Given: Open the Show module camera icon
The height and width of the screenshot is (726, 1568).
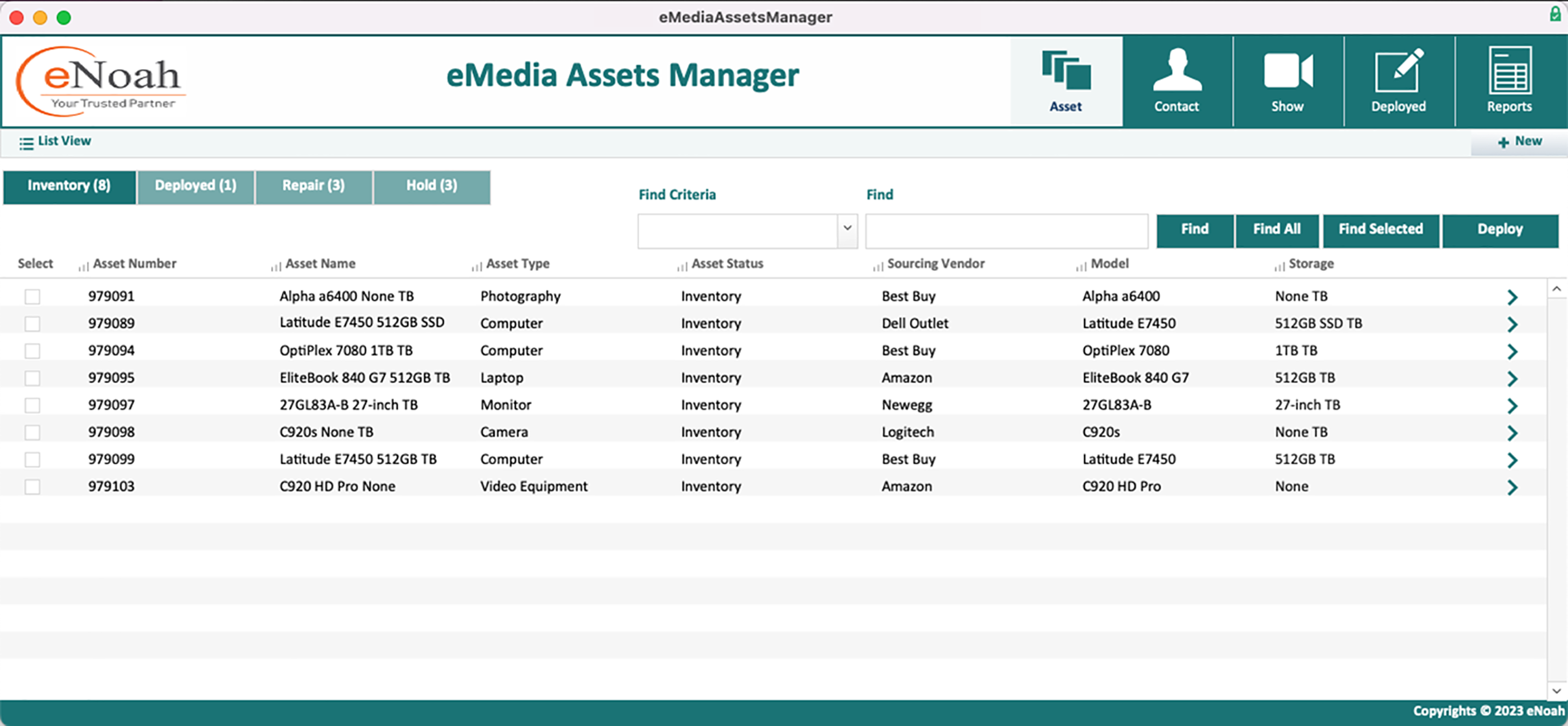Looking at the screenshot, I should 1287,70.
